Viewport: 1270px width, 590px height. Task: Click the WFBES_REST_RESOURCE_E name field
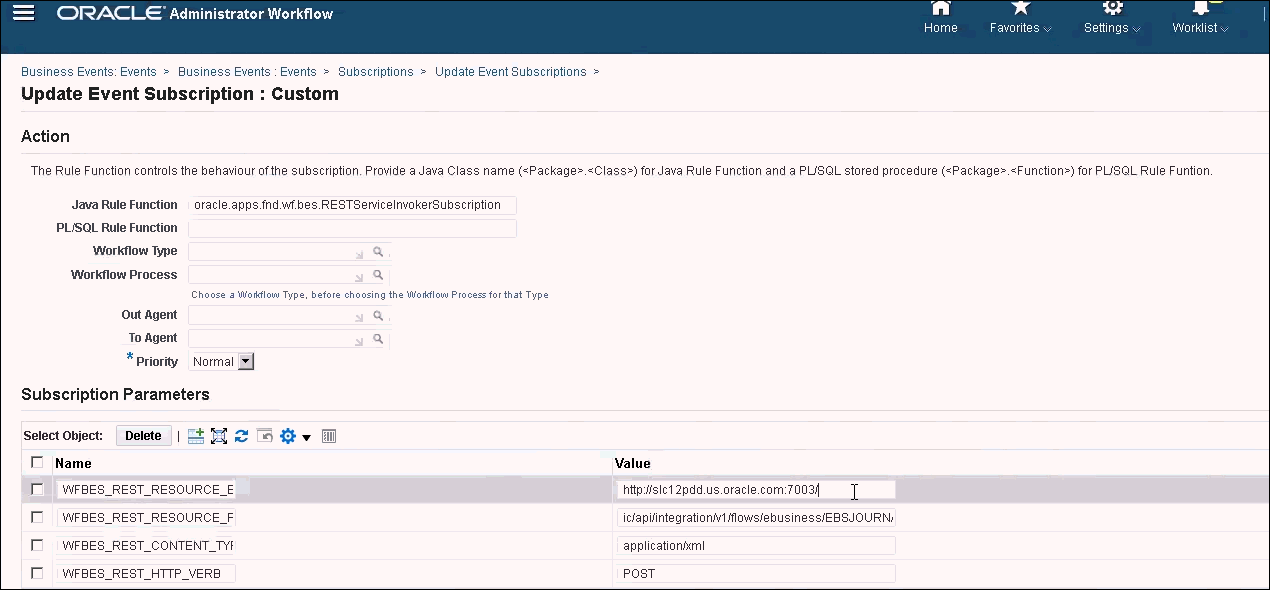[x=146, y=490]
